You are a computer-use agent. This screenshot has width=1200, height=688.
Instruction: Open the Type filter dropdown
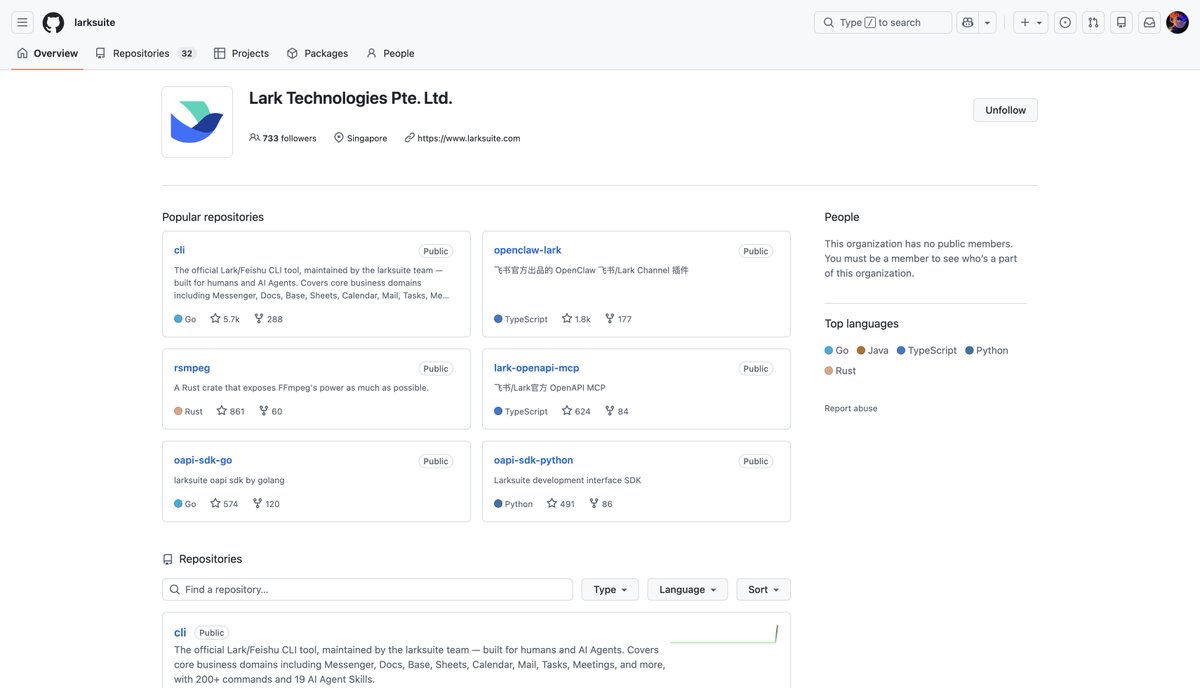(x=610, y=589)
